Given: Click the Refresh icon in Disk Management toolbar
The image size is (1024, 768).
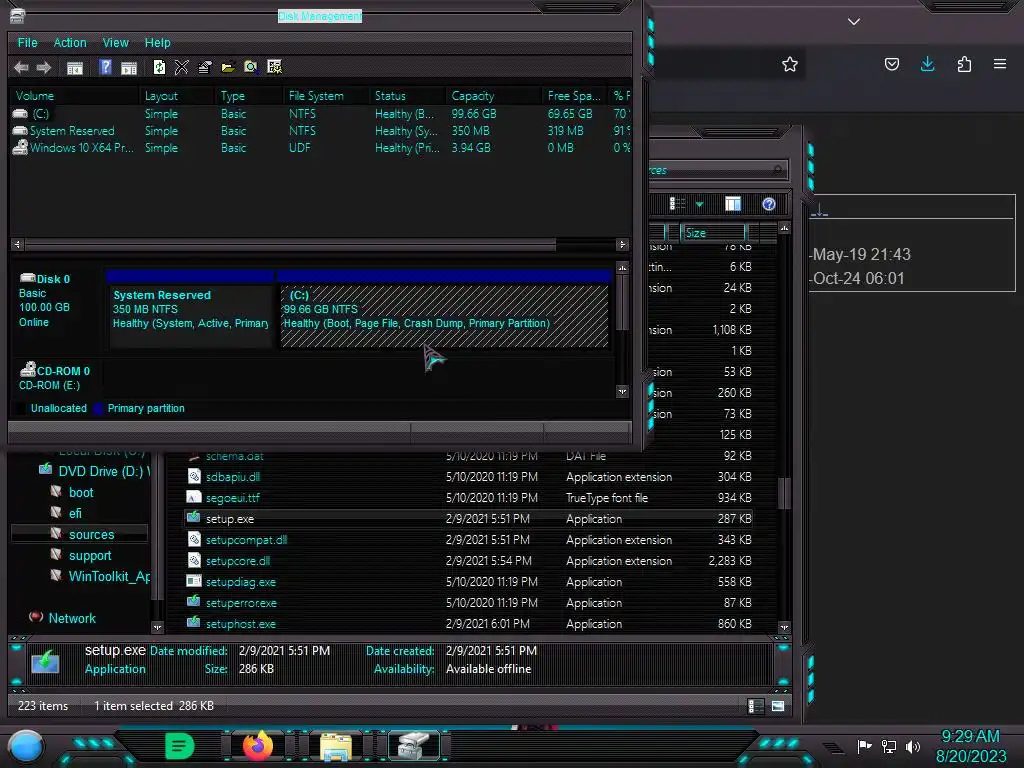Looking at the screenshot, I should click(x=159, y=67).
